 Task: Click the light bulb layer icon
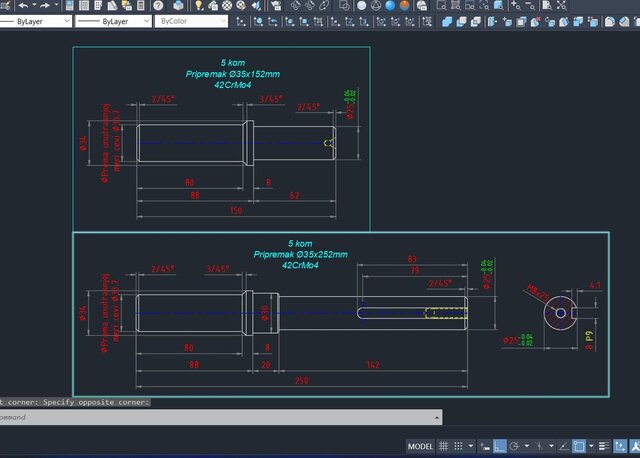click(199, 5)
